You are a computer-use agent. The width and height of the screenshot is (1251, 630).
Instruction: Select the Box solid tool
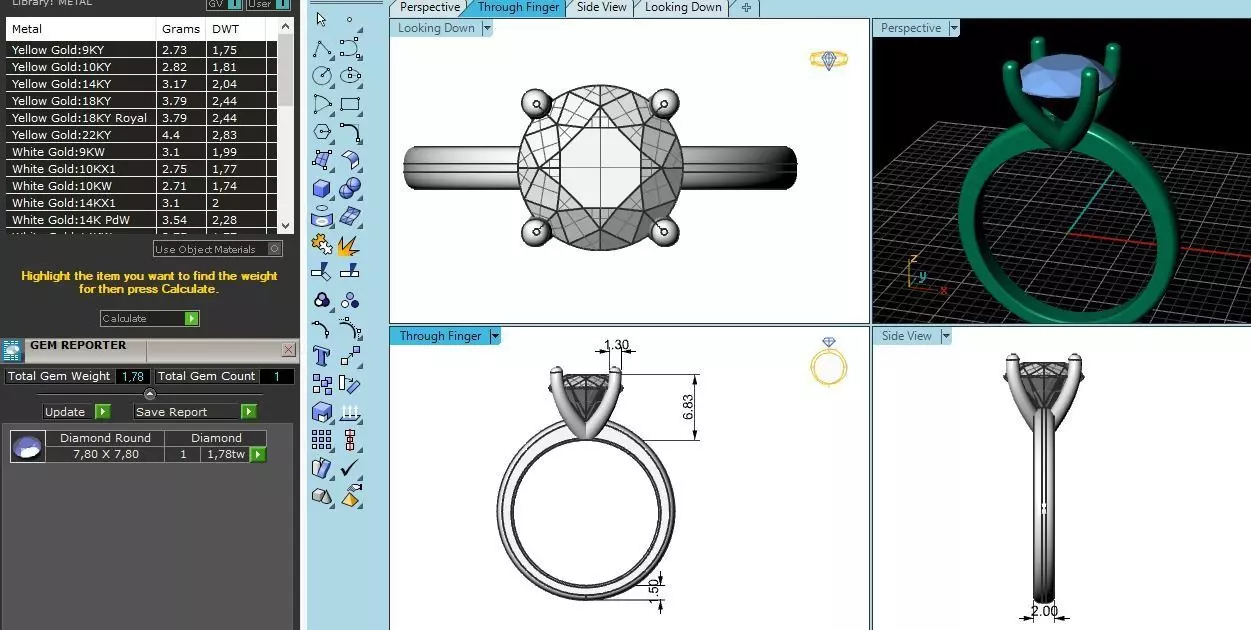(322, 188)
